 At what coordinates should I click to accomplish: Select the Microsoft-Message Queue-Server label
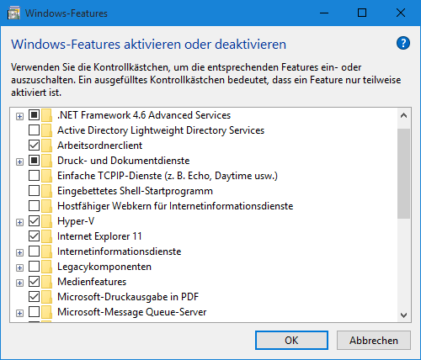pos(132,312)
